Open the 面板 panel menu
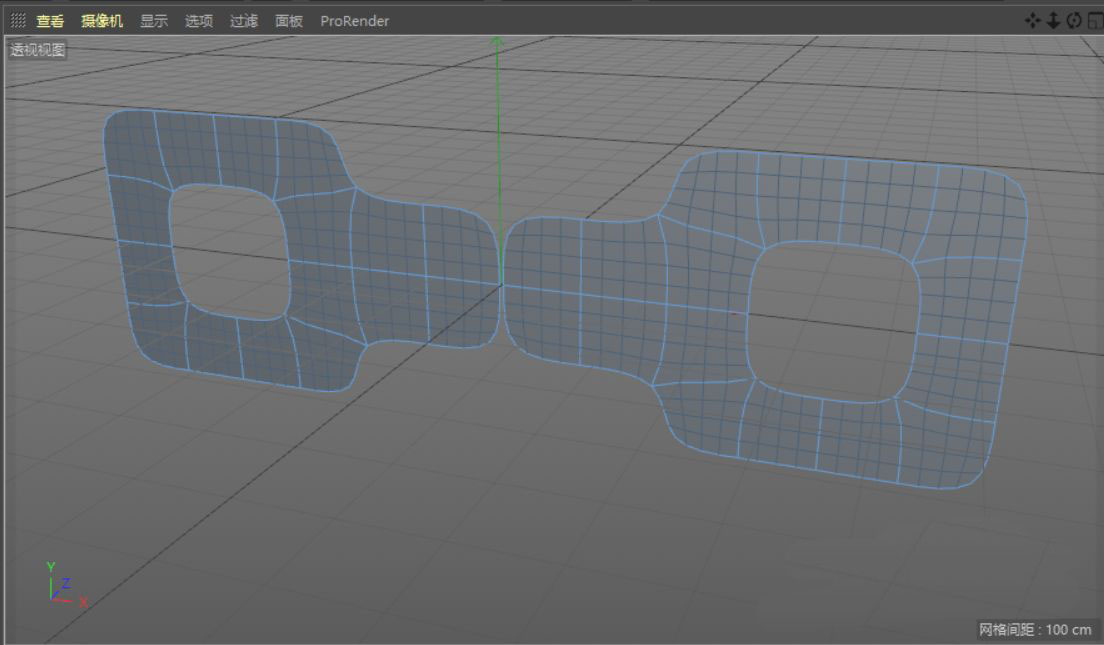The height and width of the screenshot is (645, 1104). (289, 21)
